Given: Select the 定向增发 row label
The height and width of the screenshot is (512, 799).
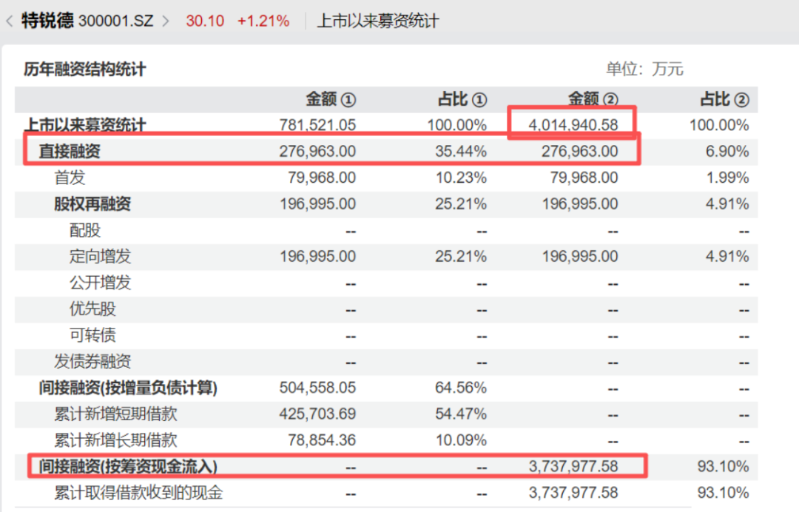Looking at the screenshot, I should tap(100, 256).
